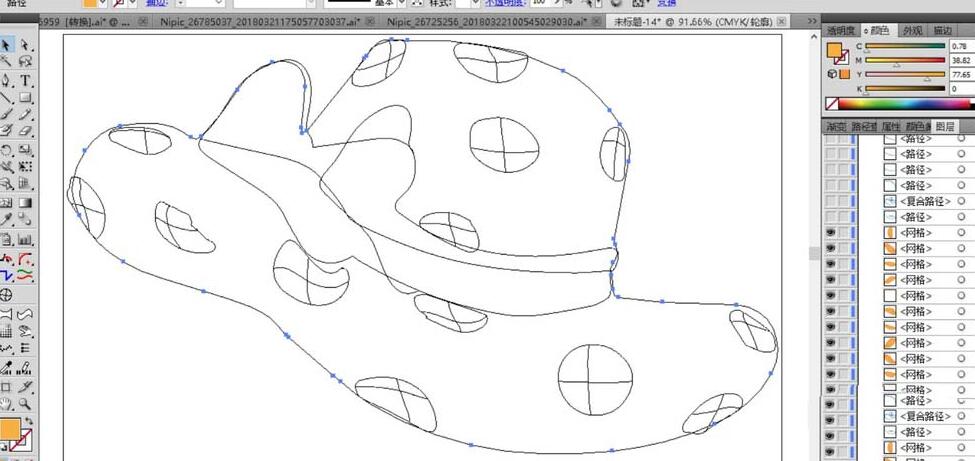Image resolution: width=975 pixels, height=461 pixels.
Task: Open the 渐变 panel tab
Action: [x=836, y=126]
